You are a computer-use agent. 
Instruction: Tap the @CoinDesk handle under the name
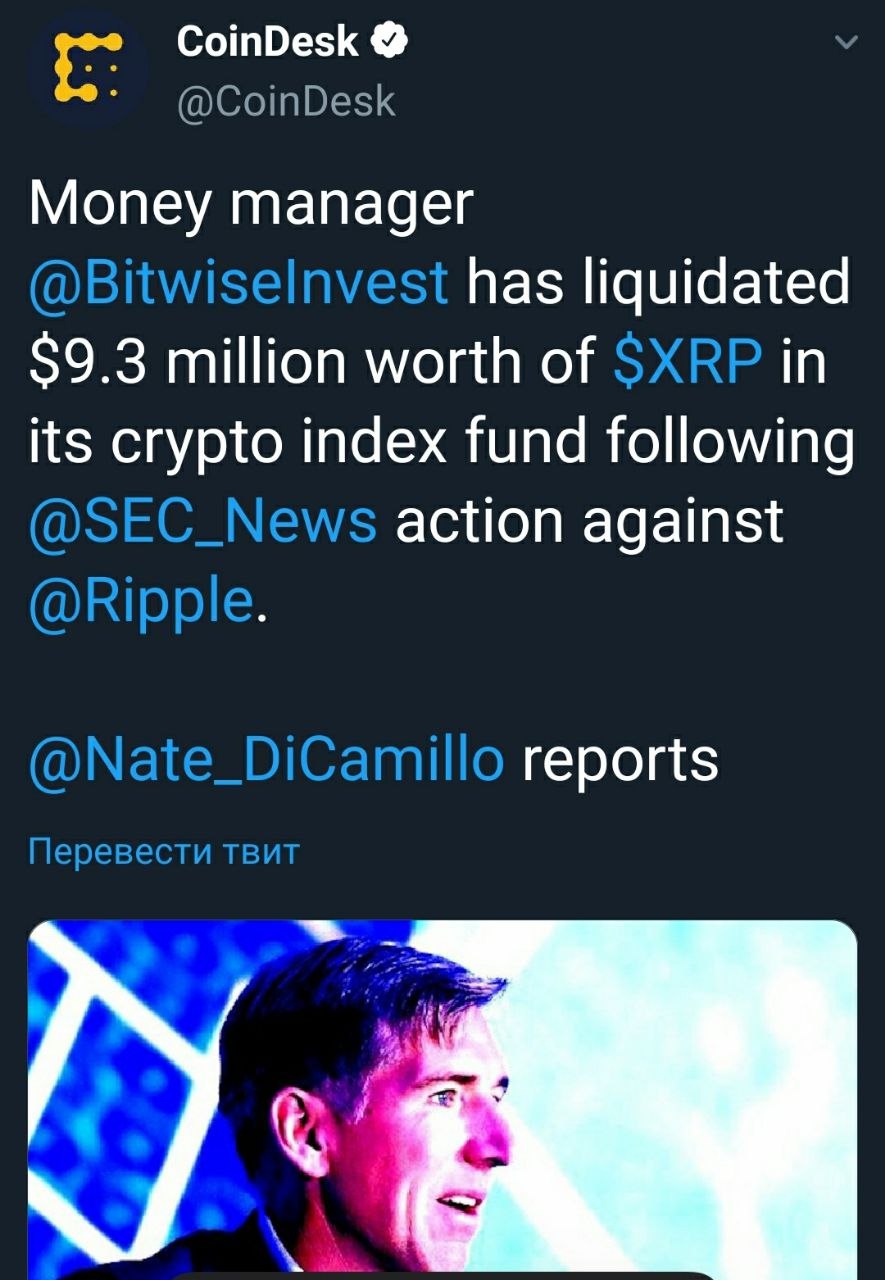pyautogui.click(x=286, y=102)
